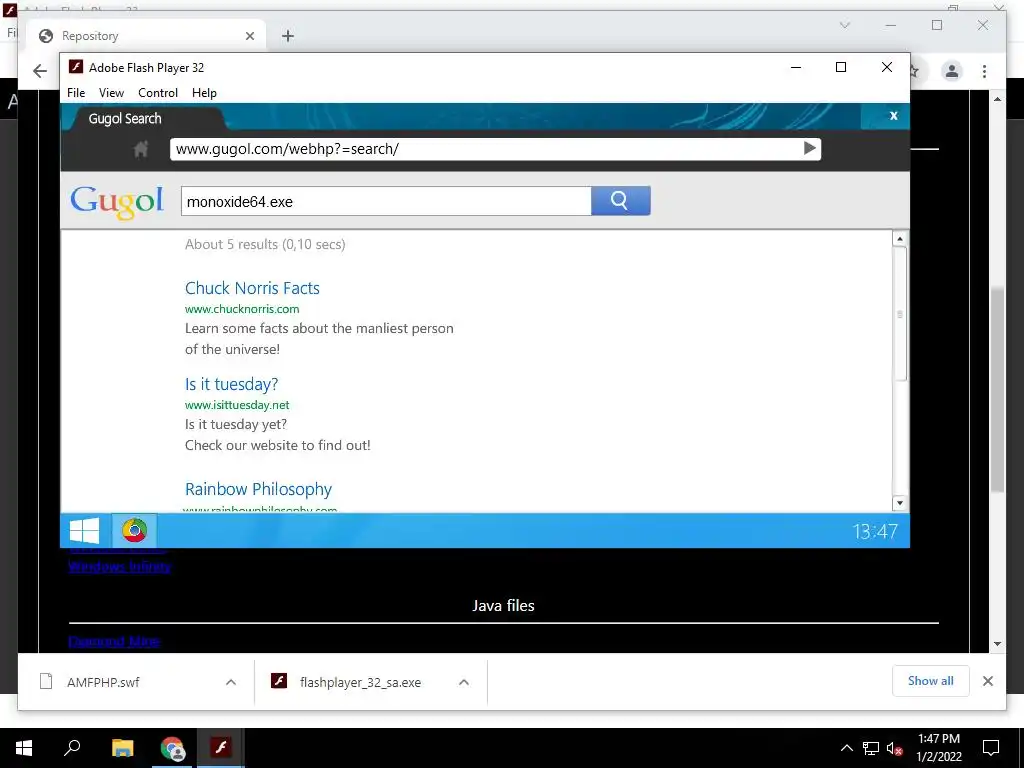Click the Gugol logo
1024x768 pixels.
coord(117,201)
